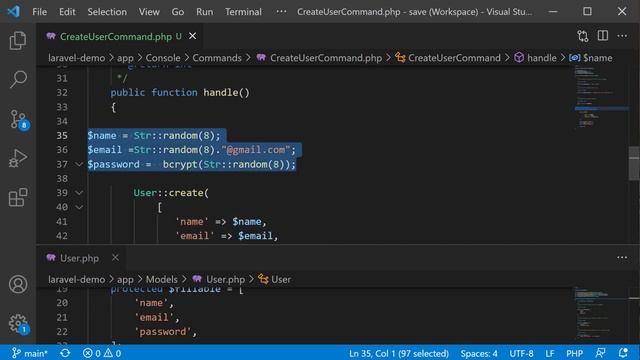640x360 pixels.
Task: Click 'User' in User::create( on line 39
Action: (x=145, y=193)
